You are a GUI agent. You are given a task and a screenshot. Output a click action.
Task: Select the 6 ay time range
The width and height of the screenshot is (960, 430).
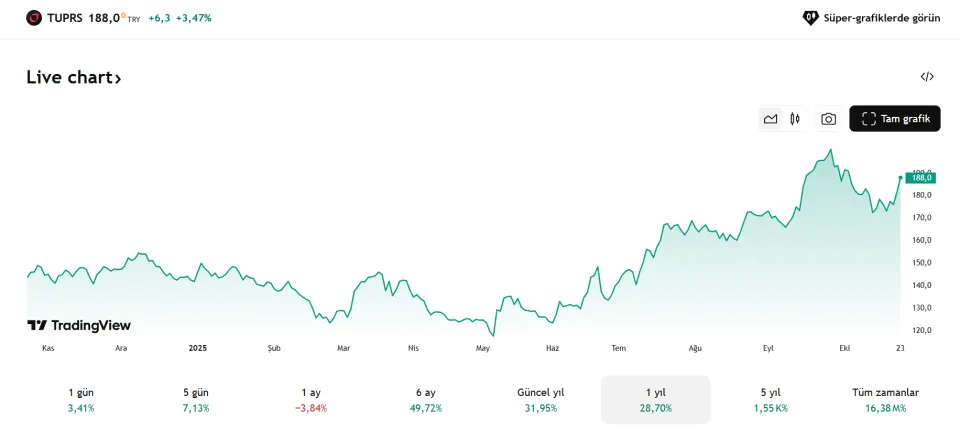point(426,400)
